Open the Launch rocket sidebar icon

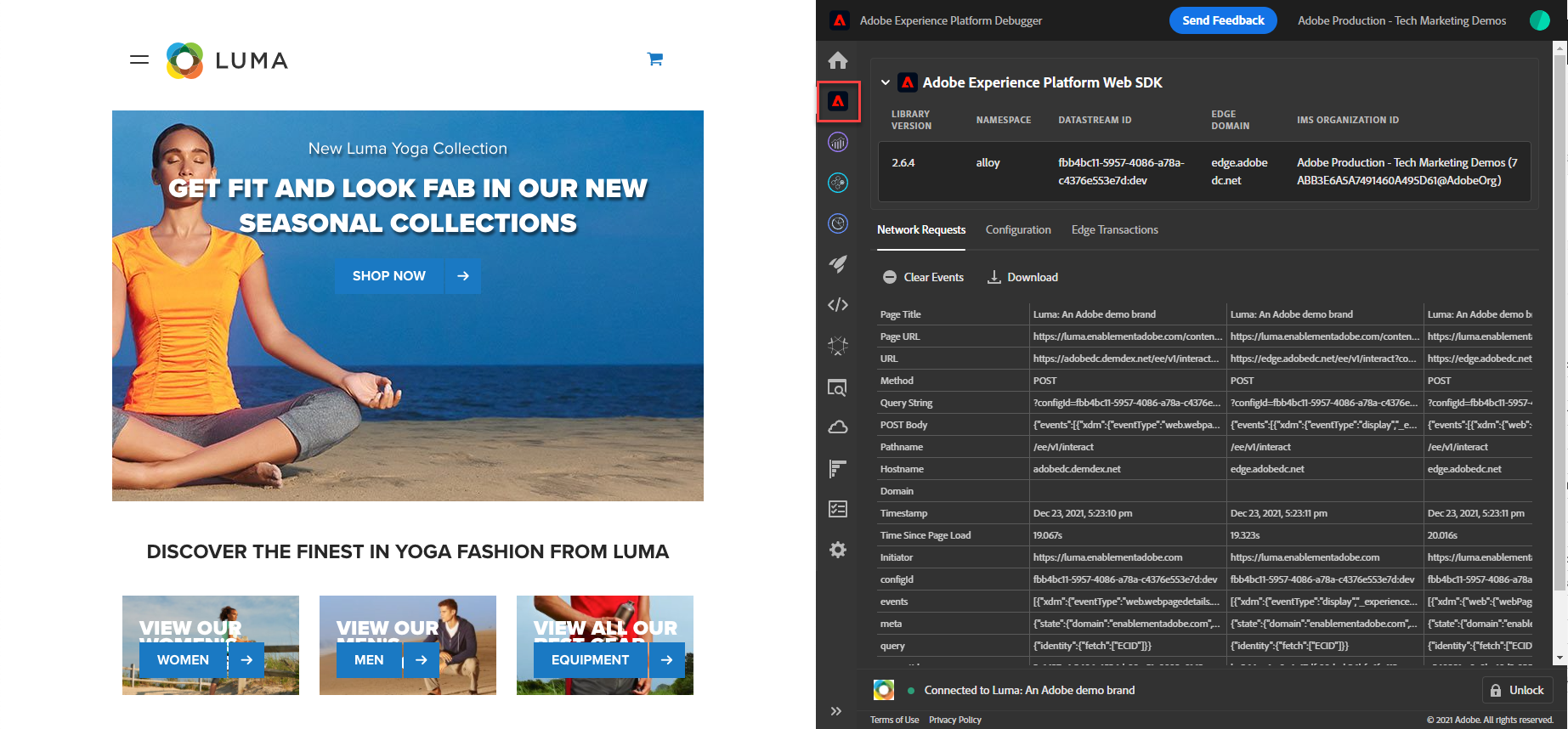(838, 264)
